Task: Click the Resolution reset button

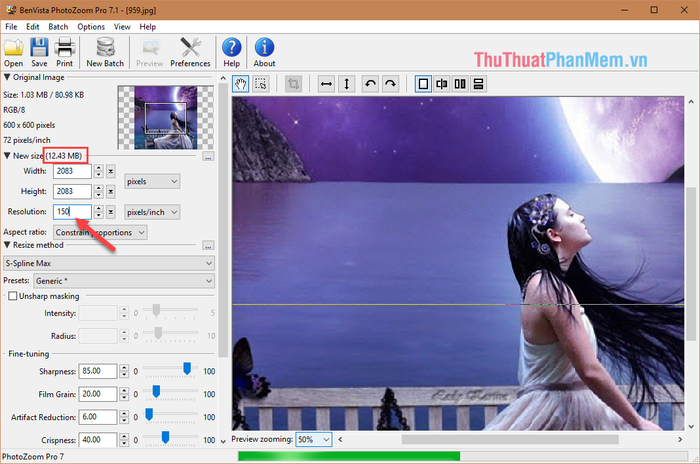Action: coord(111,212)
